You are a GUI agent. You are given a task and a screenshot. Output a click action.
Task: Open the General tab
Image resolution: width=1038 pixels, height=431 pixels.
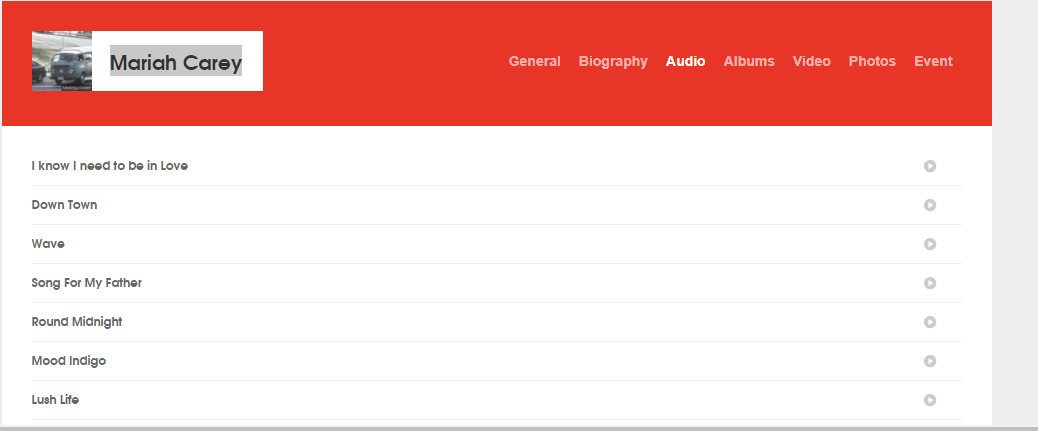[x=534, y=61]
